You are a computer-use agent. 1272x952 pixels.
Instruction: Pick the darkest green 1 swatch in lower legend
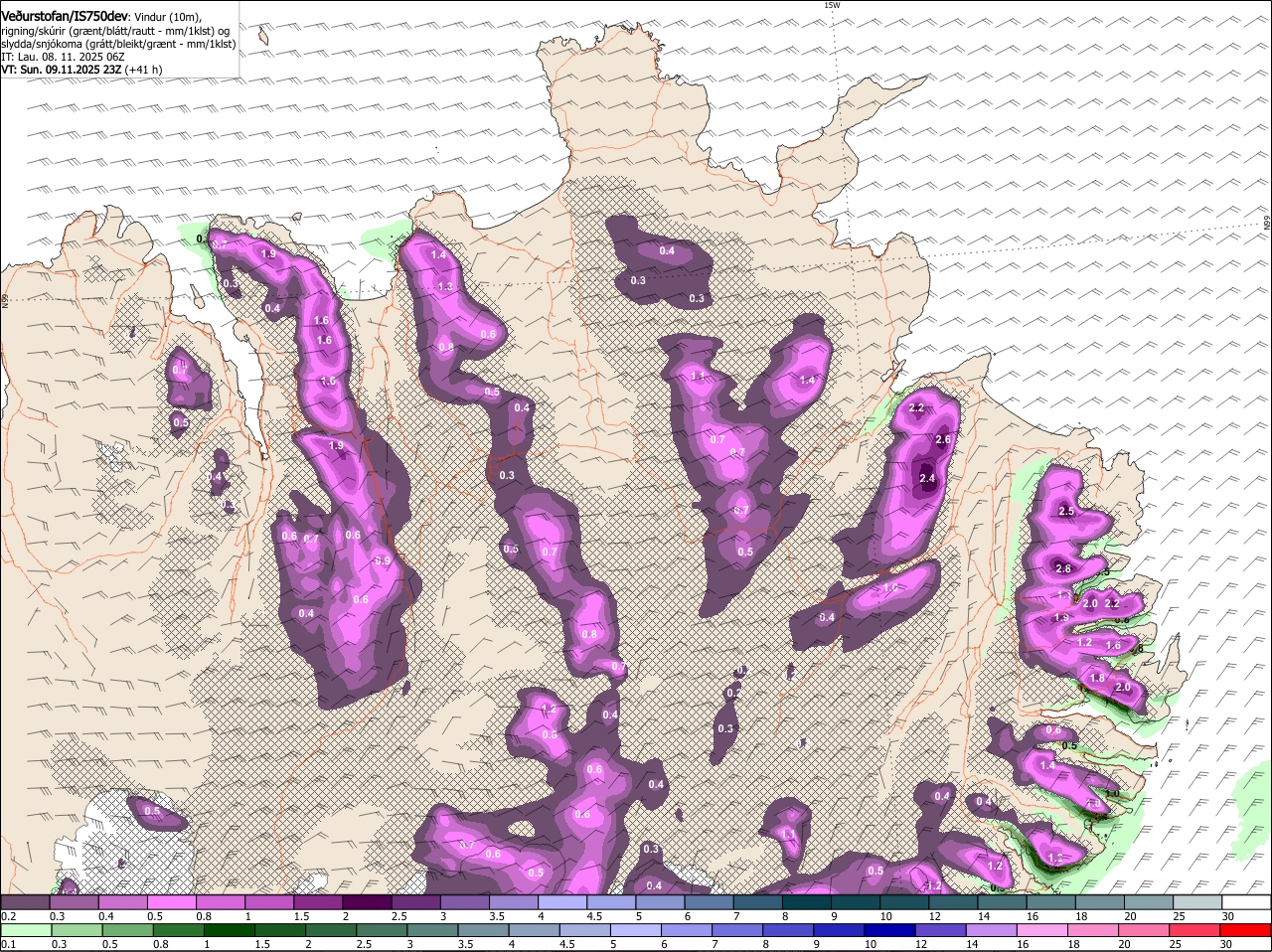(229, 930)
